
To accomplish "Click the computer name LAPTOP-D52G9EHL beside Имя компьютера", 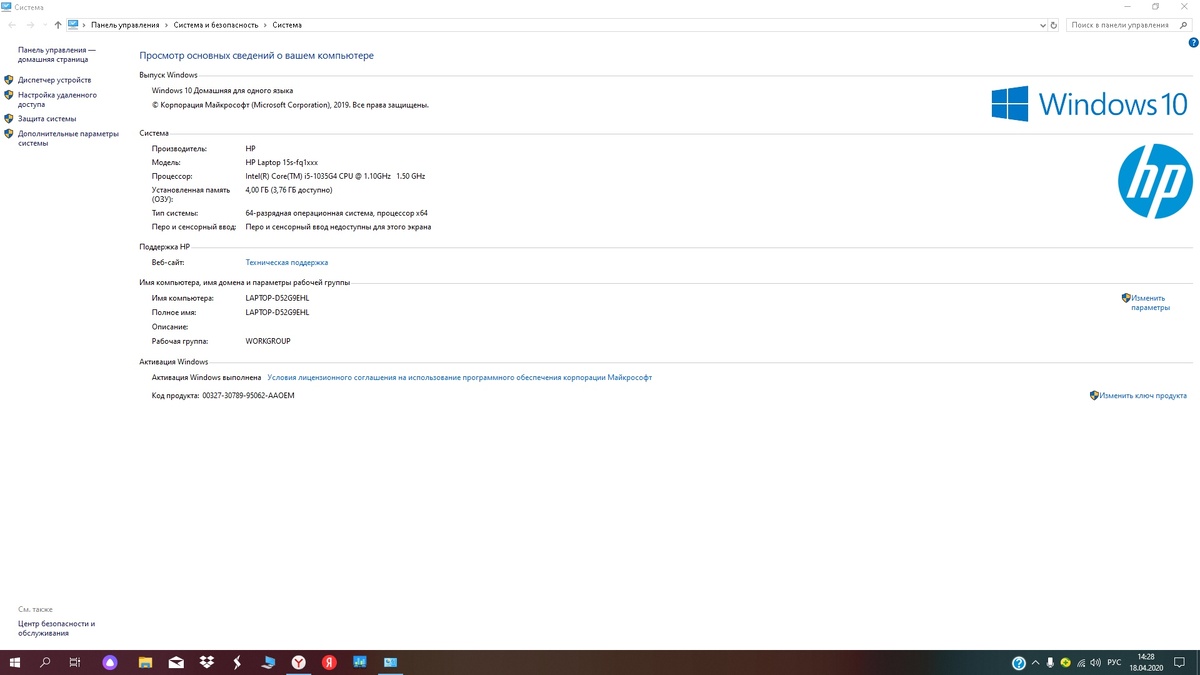I will 277,298.
